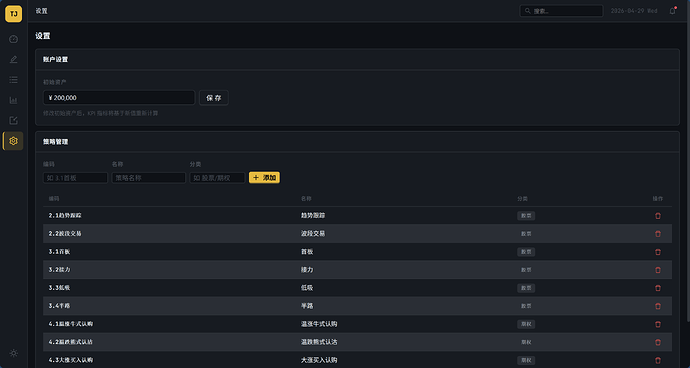Click the 期权 tag in 4.1温涨牛式认购 row
The width and height of the screenshot is (690, 368).
pyautogui.click(x=526, y=324)
